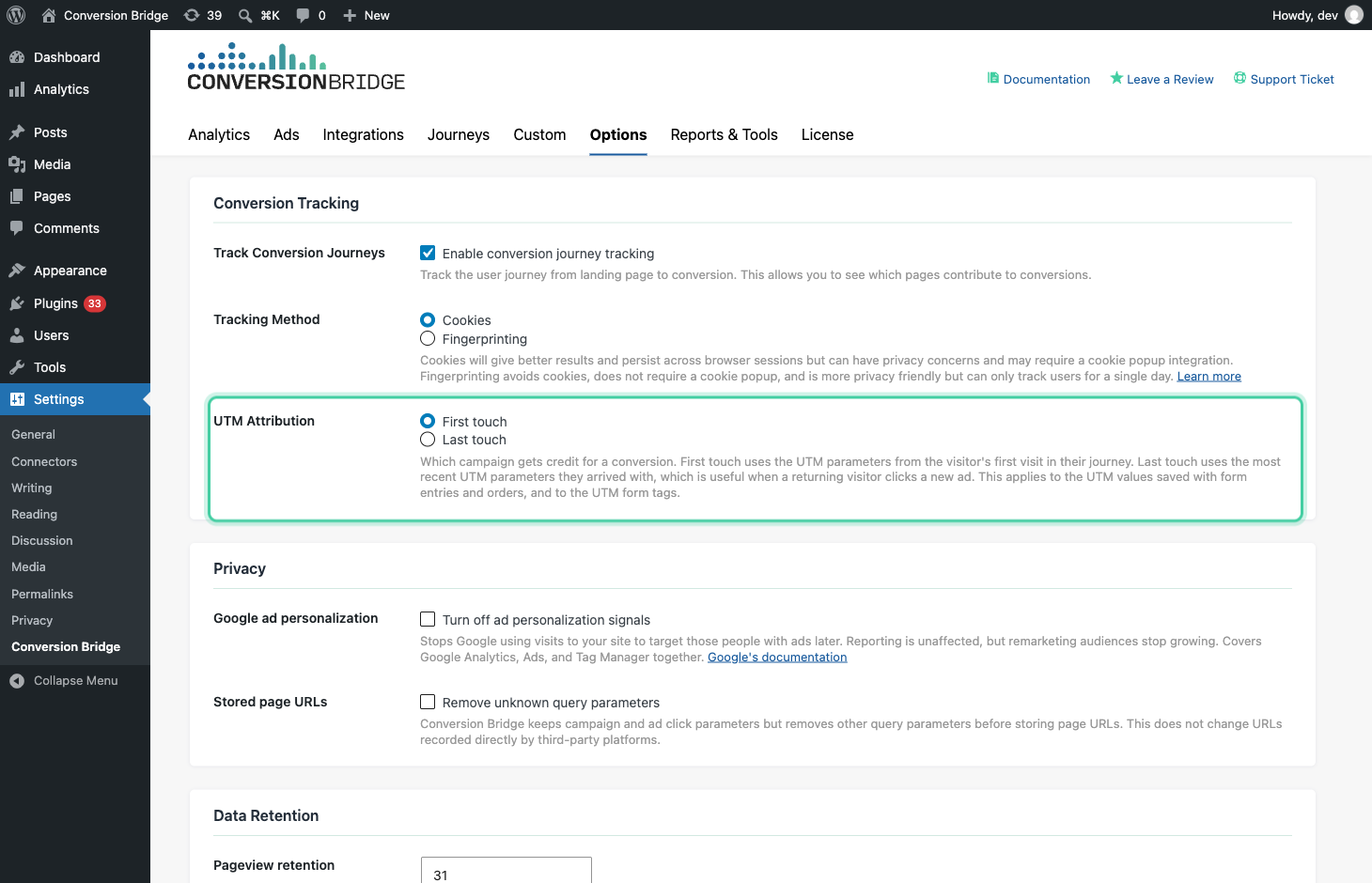
Task: Select Last touch UTM attribution
Action: pyautogui.click(x=428, y=440)
